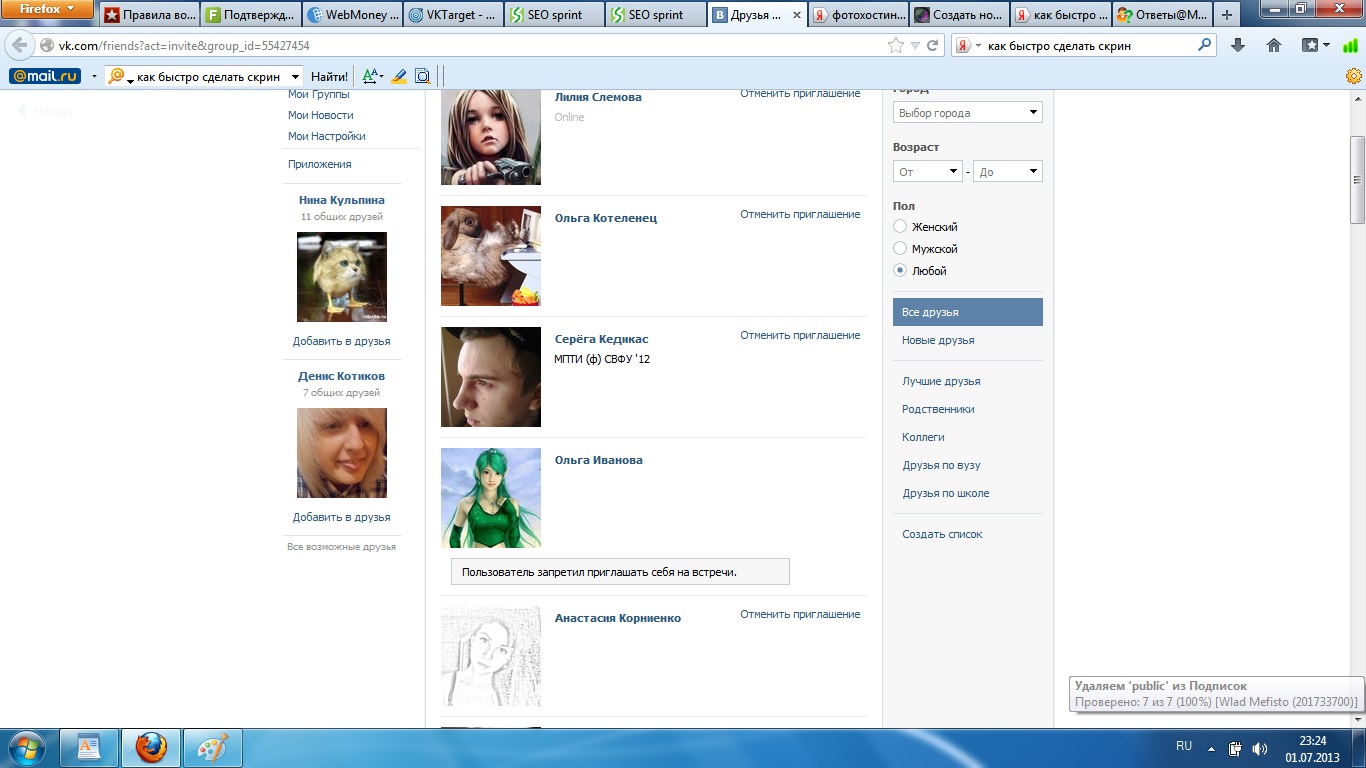Select the Женский gender radio button
The width and height of the screenshot is (1366, 768).
[x=900, y=227]
